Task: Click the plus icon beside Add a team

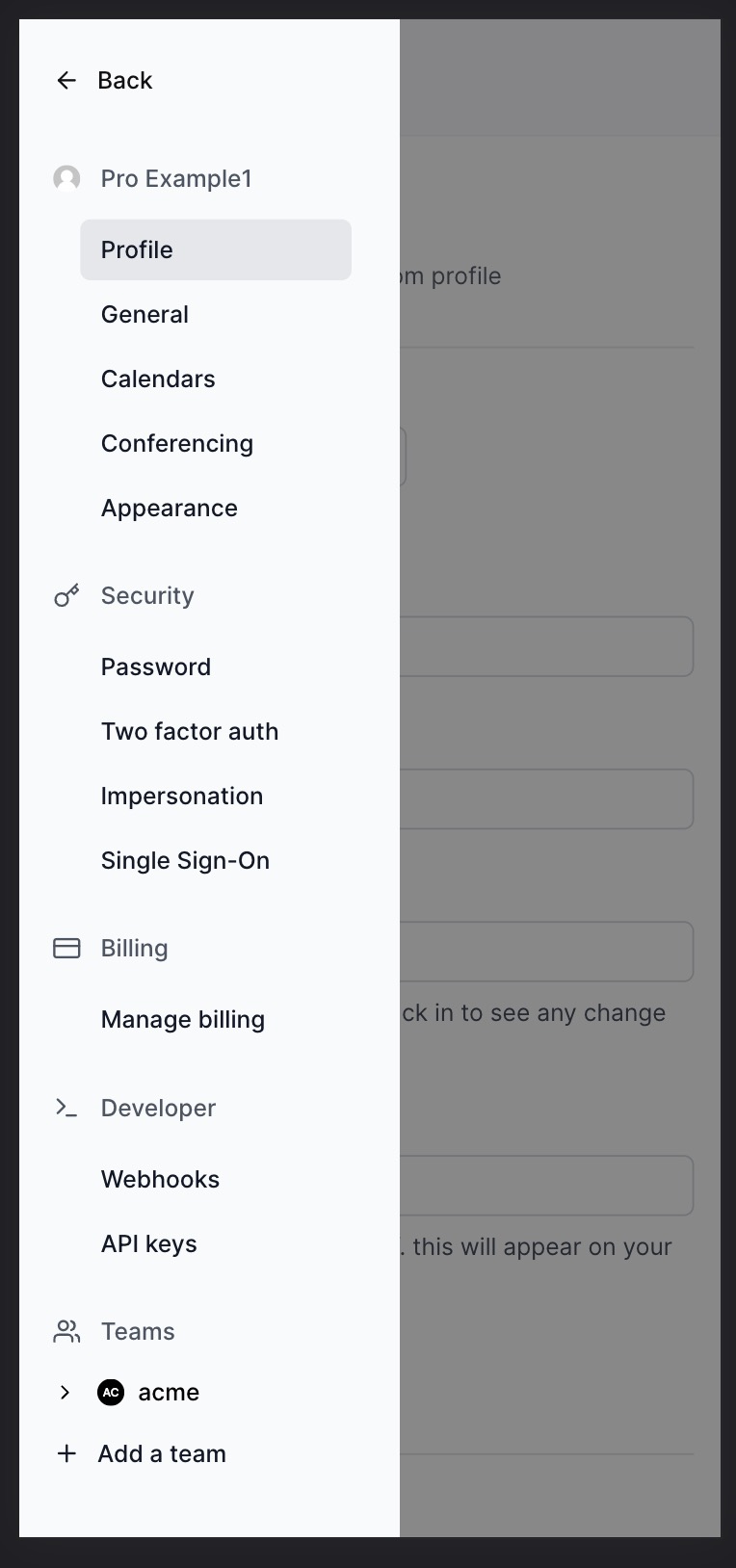Action: pos(66,1453)
